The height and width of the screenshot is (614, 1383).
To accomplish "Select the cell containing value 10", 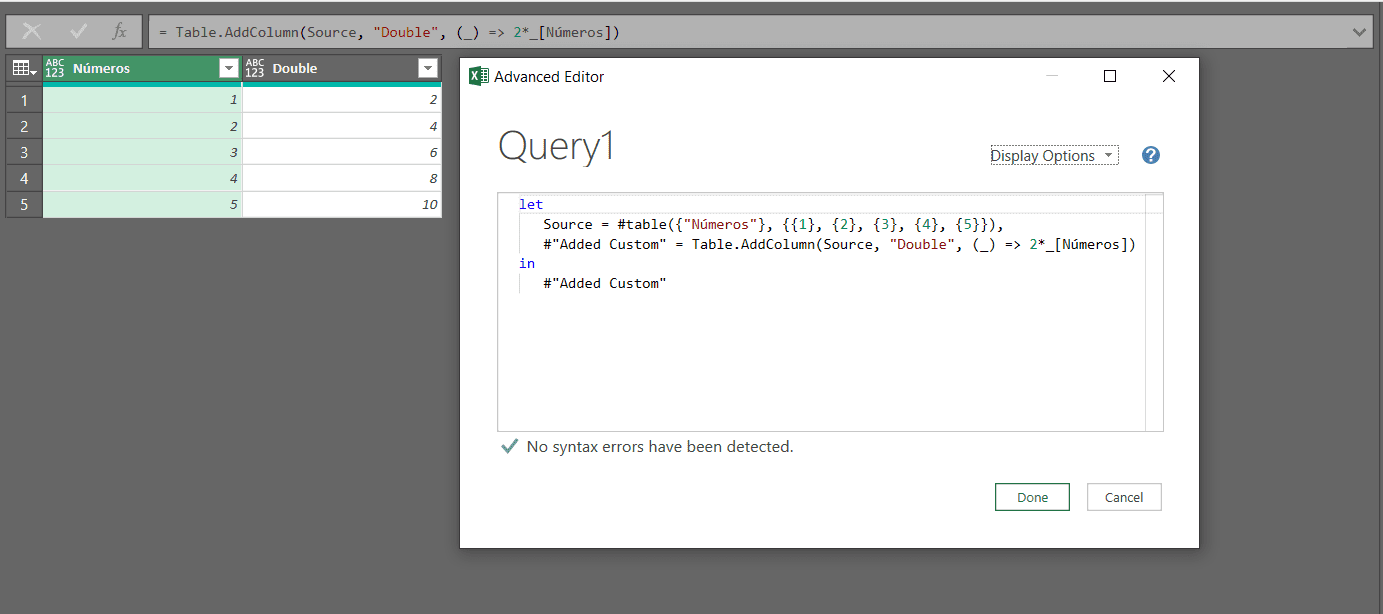I will click(x=341, y=204).
